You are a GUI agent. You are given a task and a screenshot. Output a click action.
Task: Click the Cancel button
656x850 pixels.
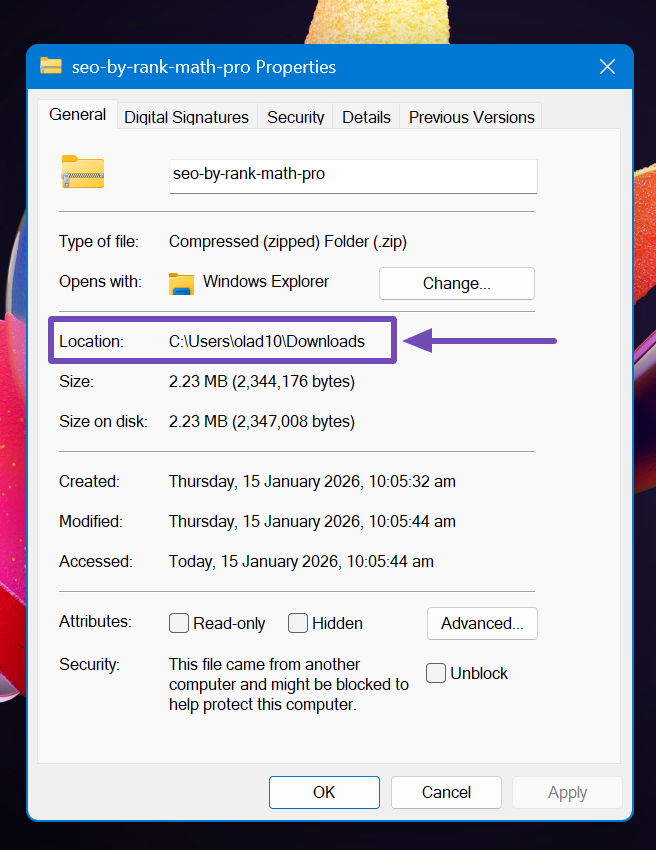coord(446,792)
